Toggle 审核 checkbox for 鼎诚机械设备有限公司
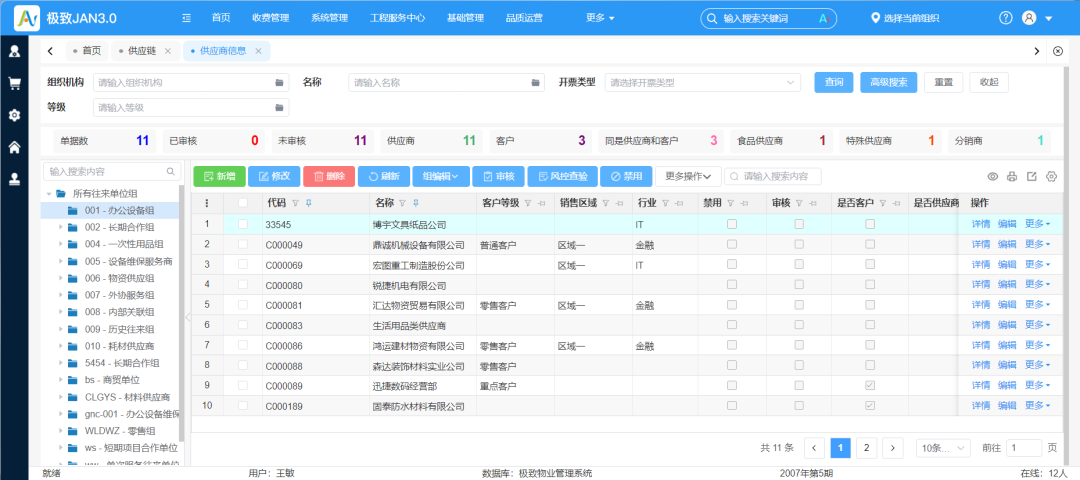Image resolution: width=1080 pixels, height=480 pixels. point(799,244)
